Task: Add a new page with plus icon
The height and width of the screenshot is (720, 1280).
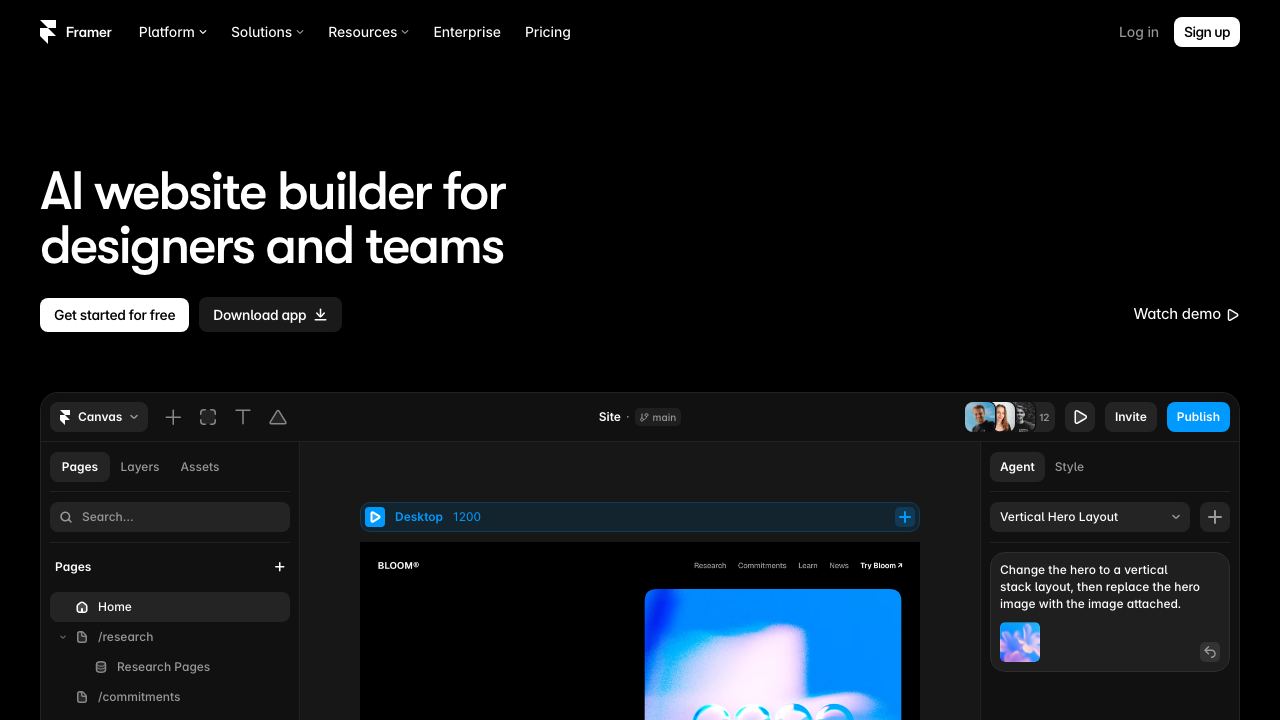Action: (280, 567)
